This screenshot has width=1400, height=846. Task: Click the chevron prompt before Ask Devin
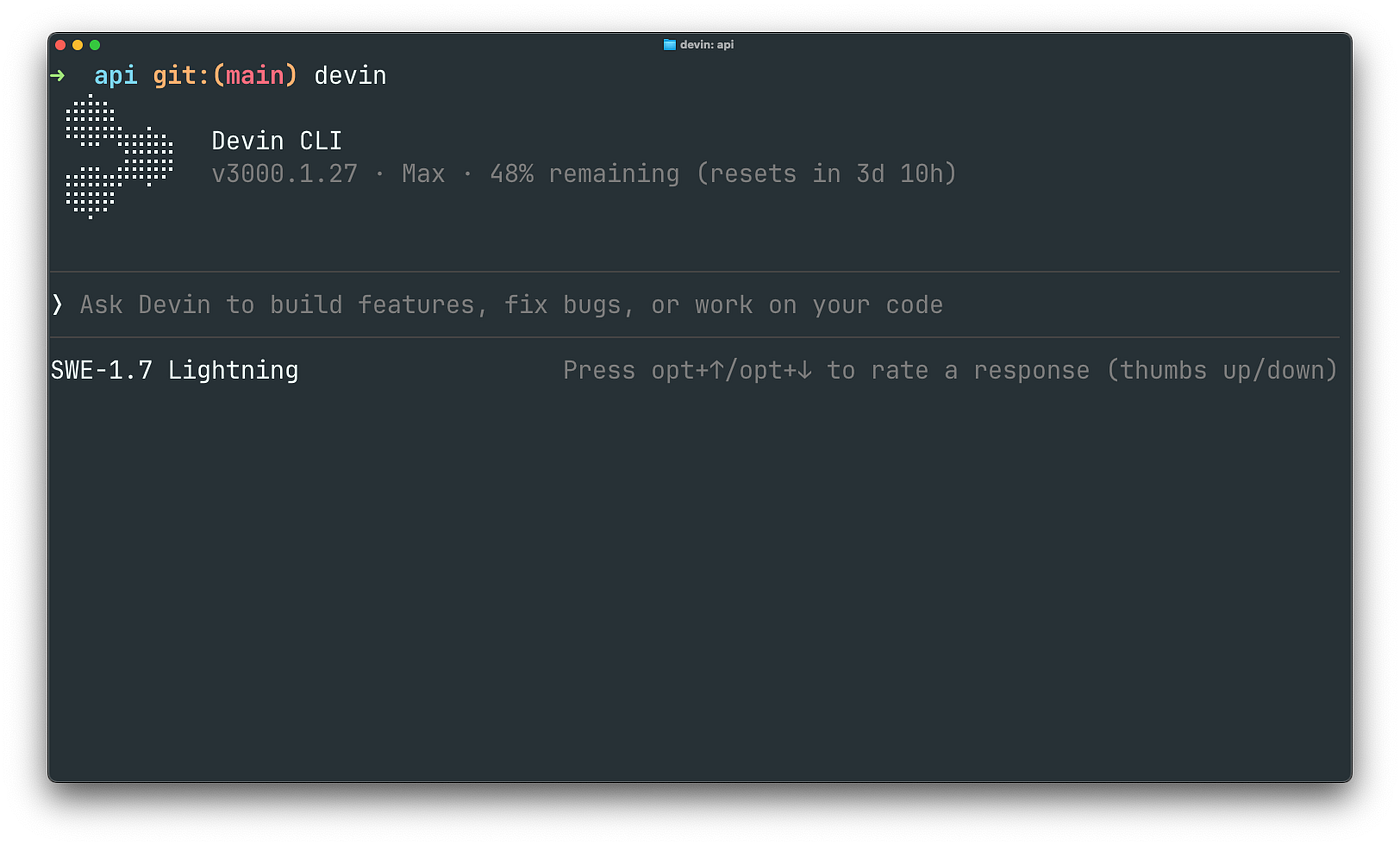click(x=58, y=304)
